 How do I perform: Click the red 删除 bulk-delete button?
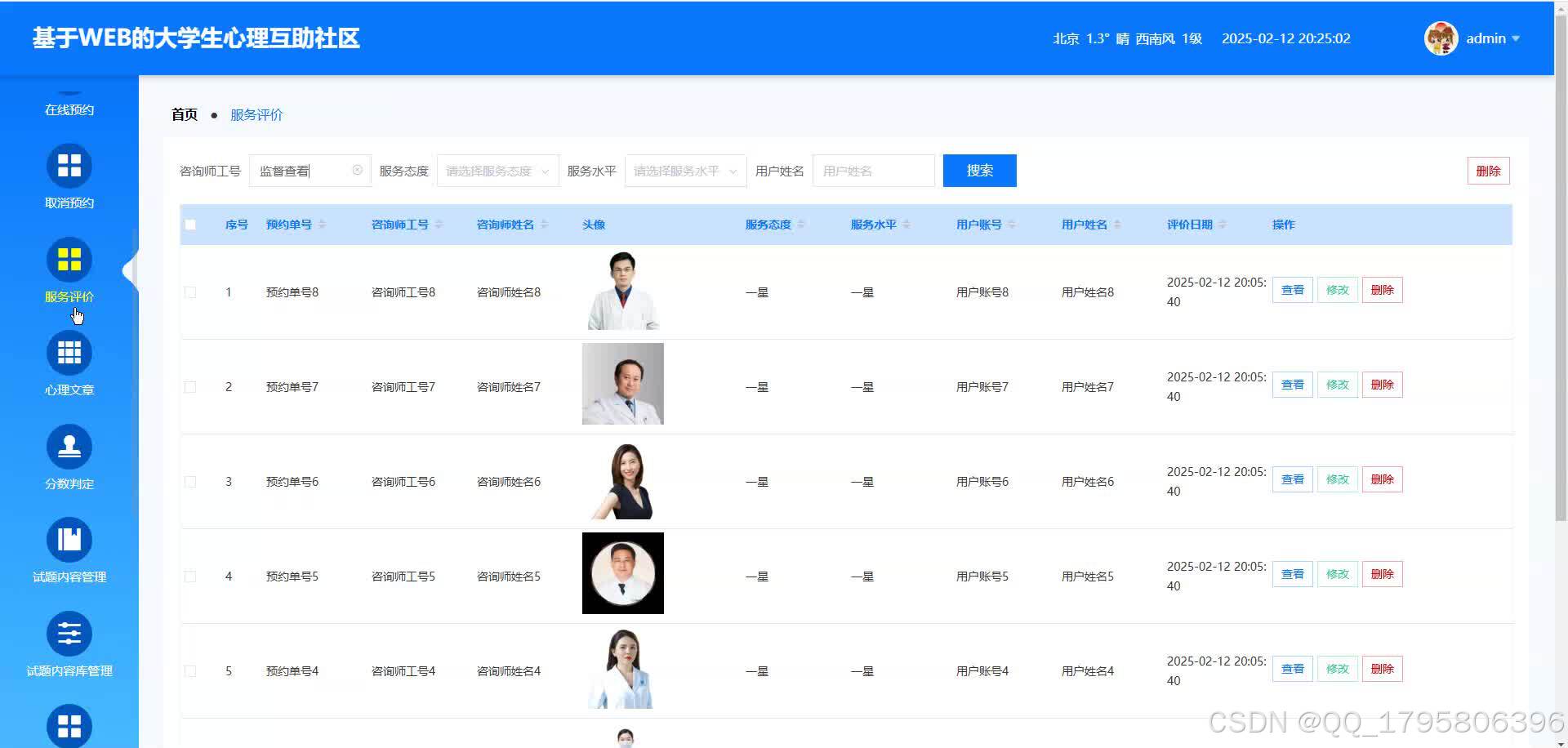tap(1488, 170)
